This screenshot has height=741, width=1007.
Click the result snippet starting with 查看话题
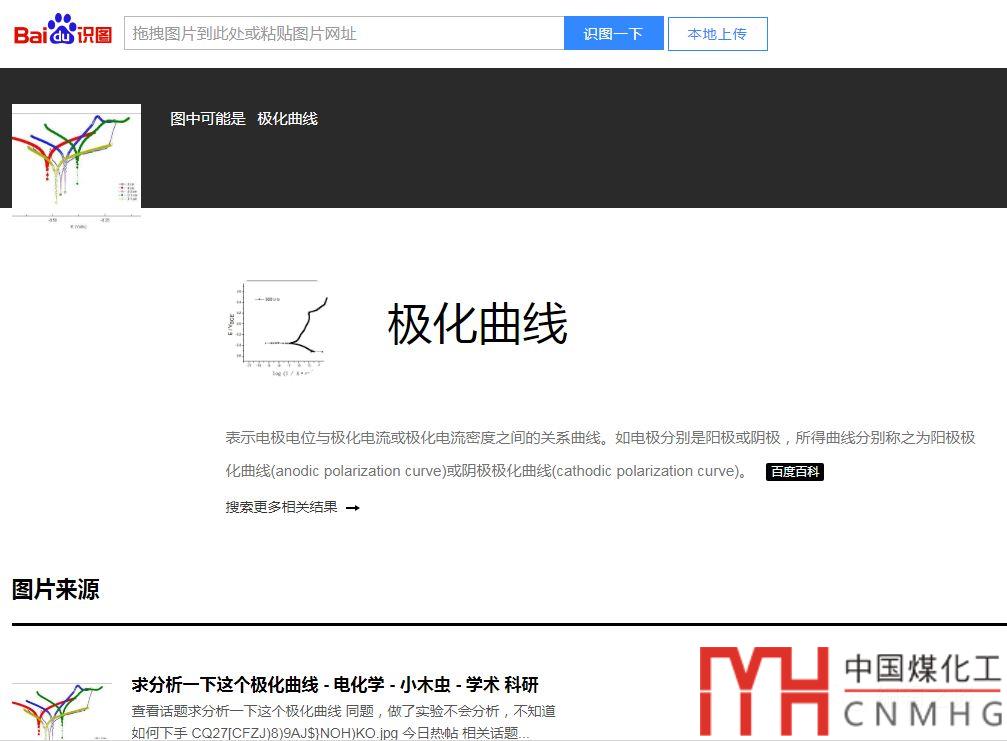343,722
